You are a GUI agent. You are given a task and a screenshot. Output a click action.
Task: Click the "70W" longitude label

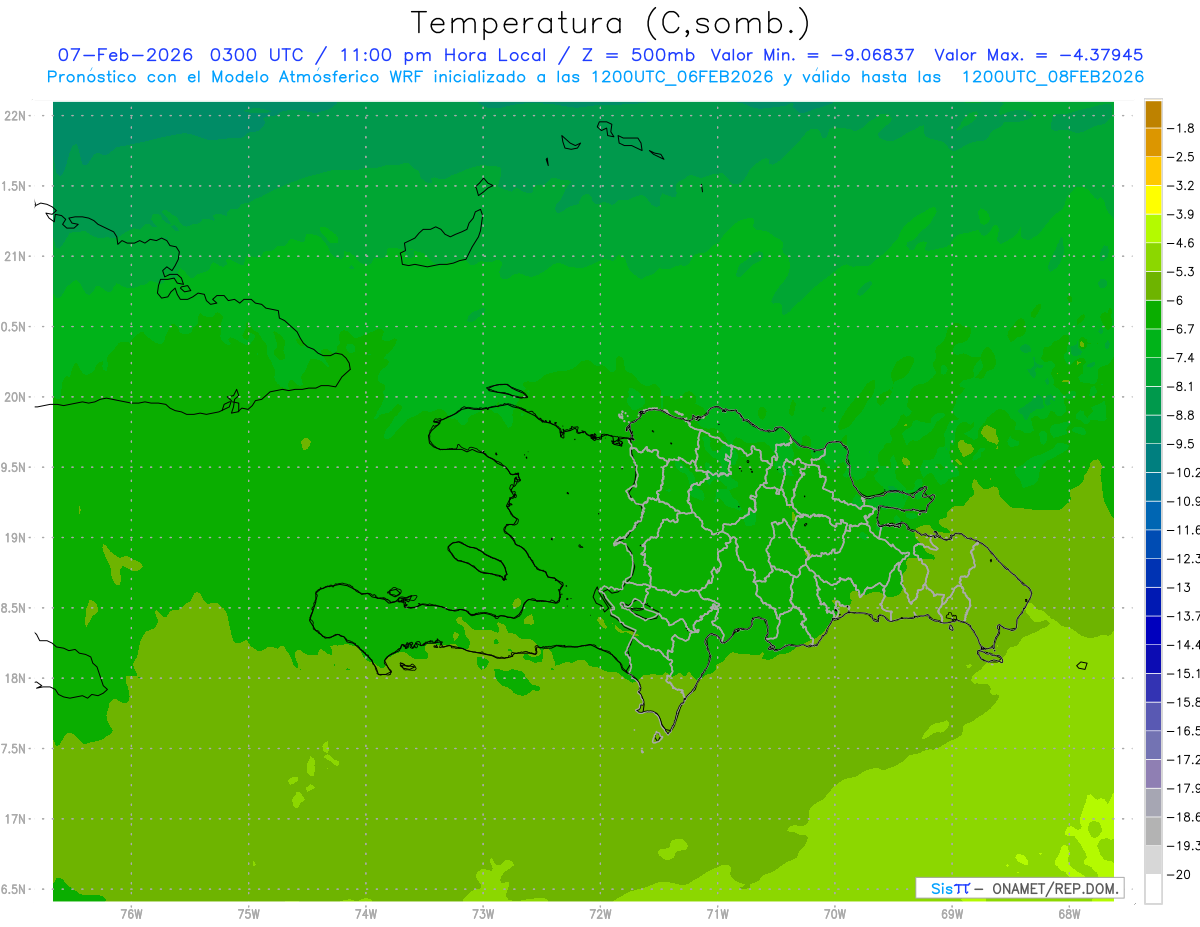(835, 914)
